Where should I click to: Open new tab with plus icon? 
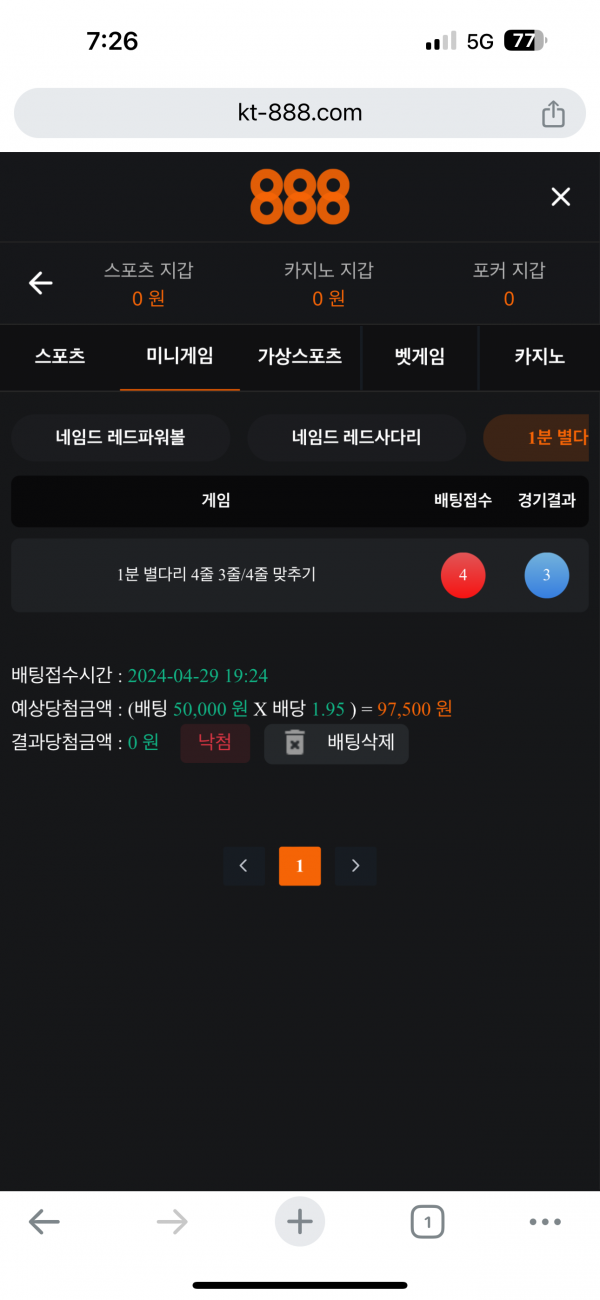pos(300,1221)
